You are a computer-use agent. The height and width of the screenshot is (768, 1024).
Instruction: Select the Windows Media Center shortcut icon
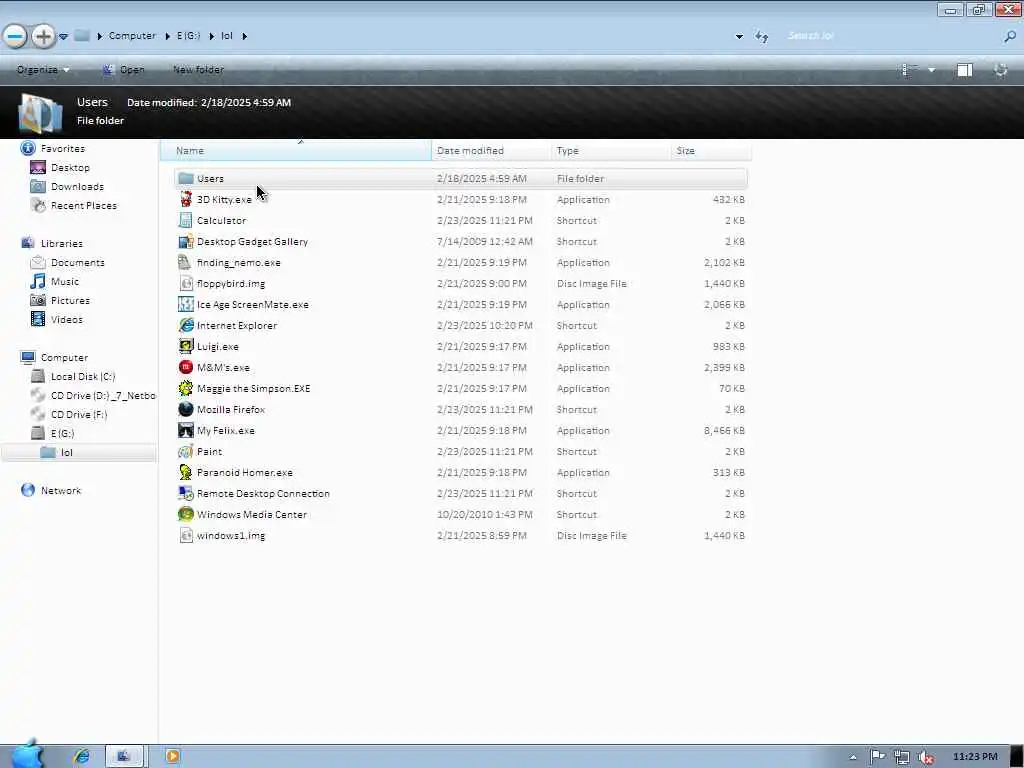(186, 514)
